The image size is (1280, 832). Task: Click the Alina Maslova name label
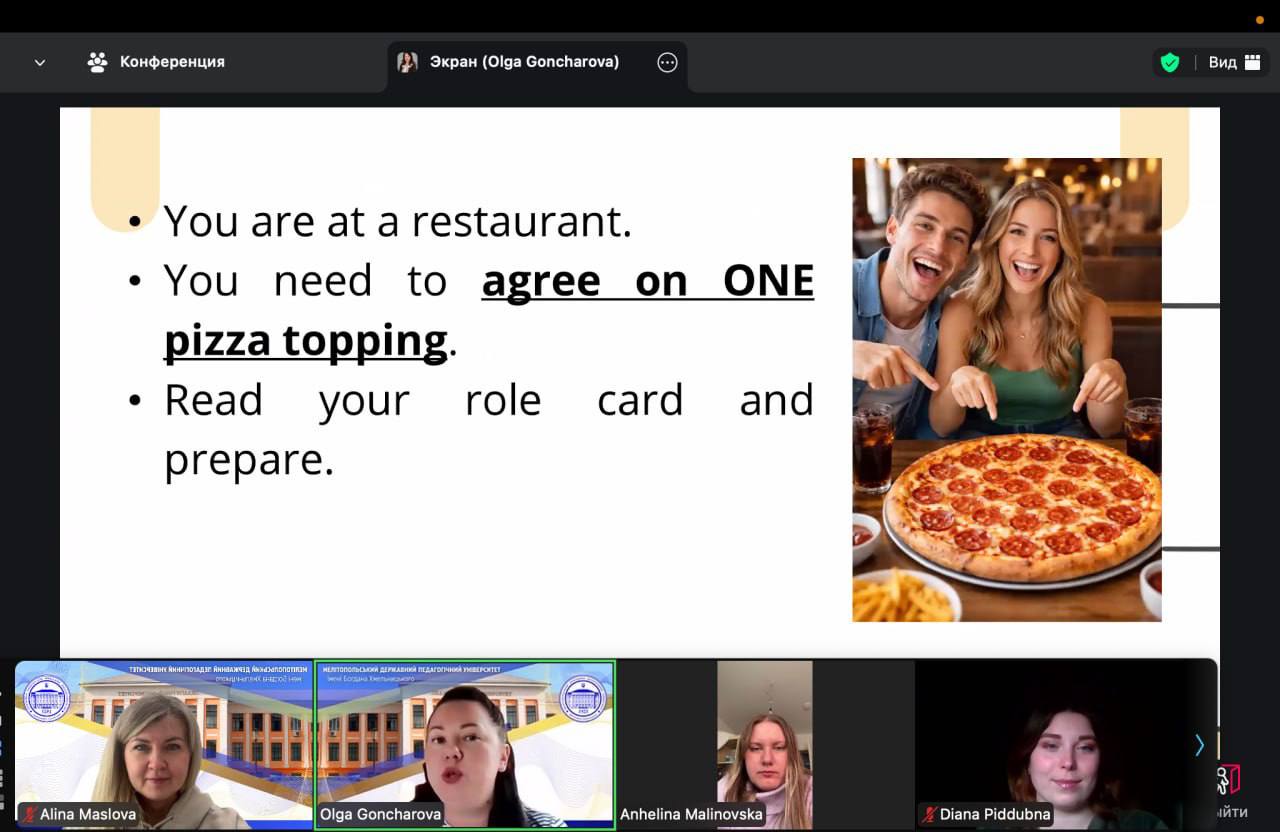click(87, 814)
